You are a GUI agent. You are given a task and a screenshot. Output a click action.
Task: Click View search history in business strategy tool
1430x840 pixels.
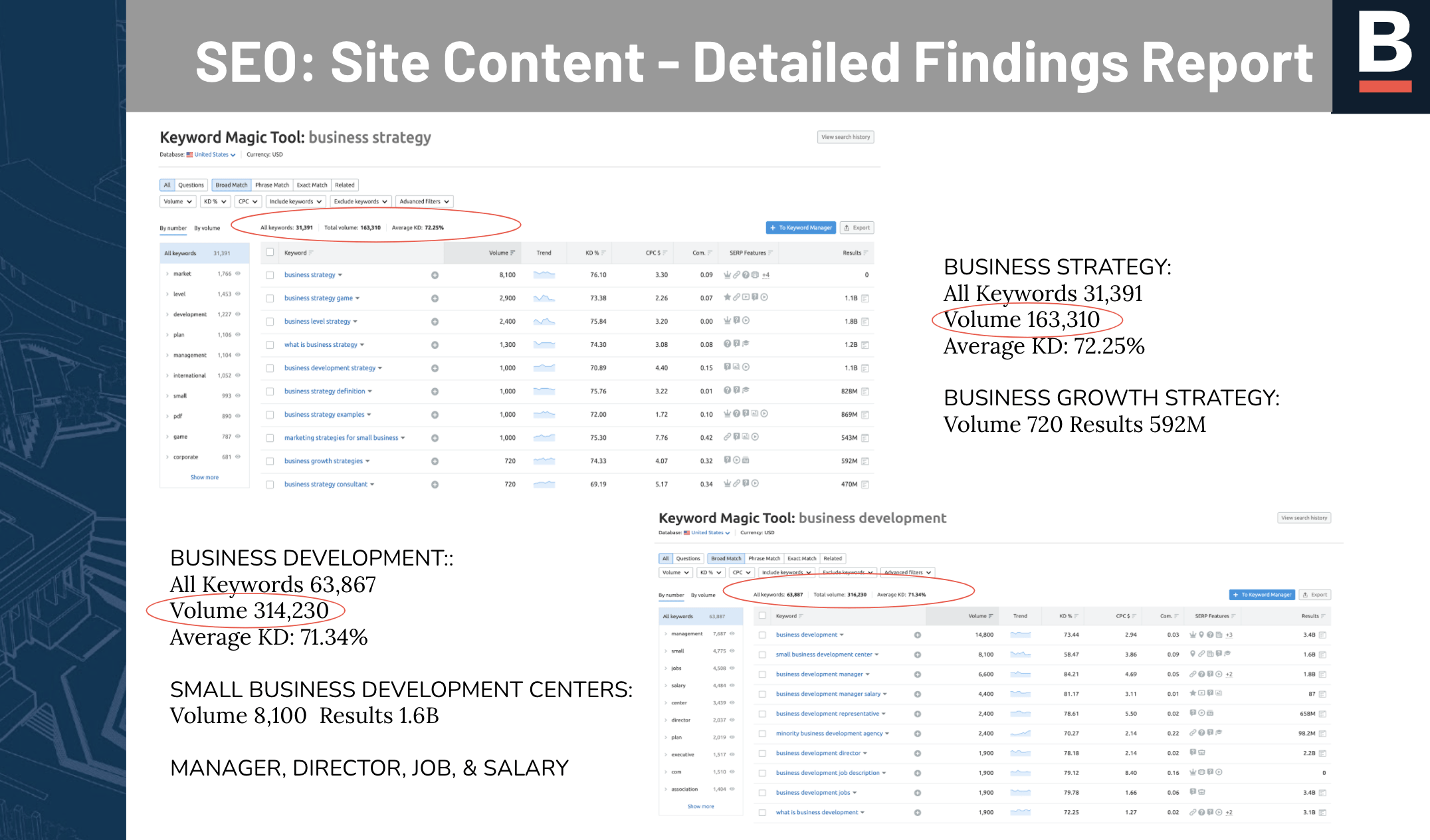click(845, 138)
